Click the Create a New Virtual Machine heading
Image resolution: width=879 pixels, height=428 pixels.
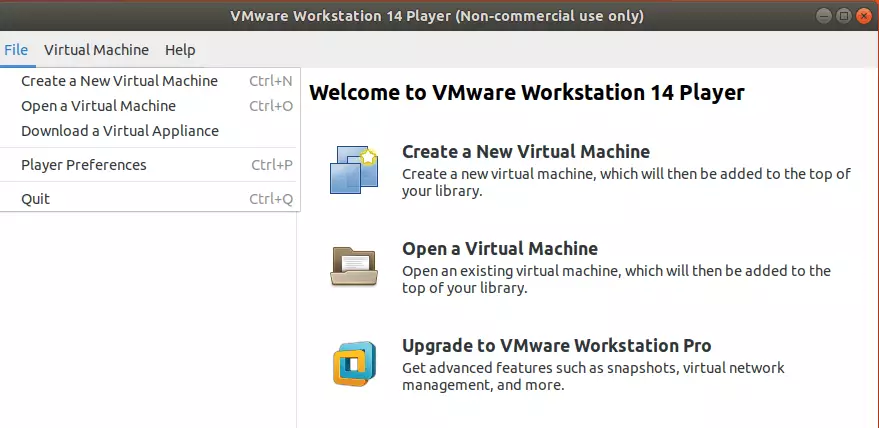coord(526,151)
